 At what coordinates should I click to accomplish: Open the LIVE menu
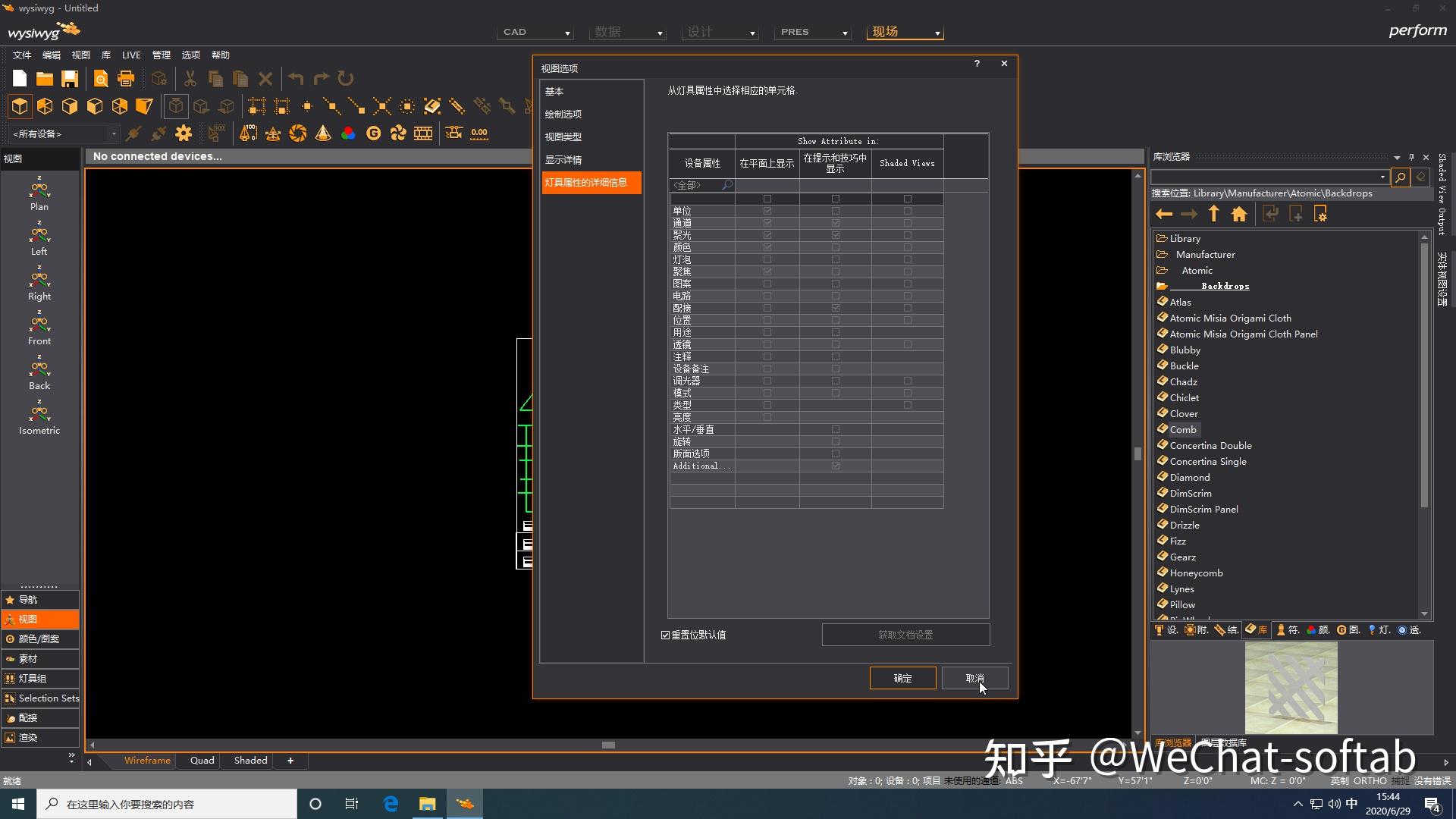tap(131, 55)
